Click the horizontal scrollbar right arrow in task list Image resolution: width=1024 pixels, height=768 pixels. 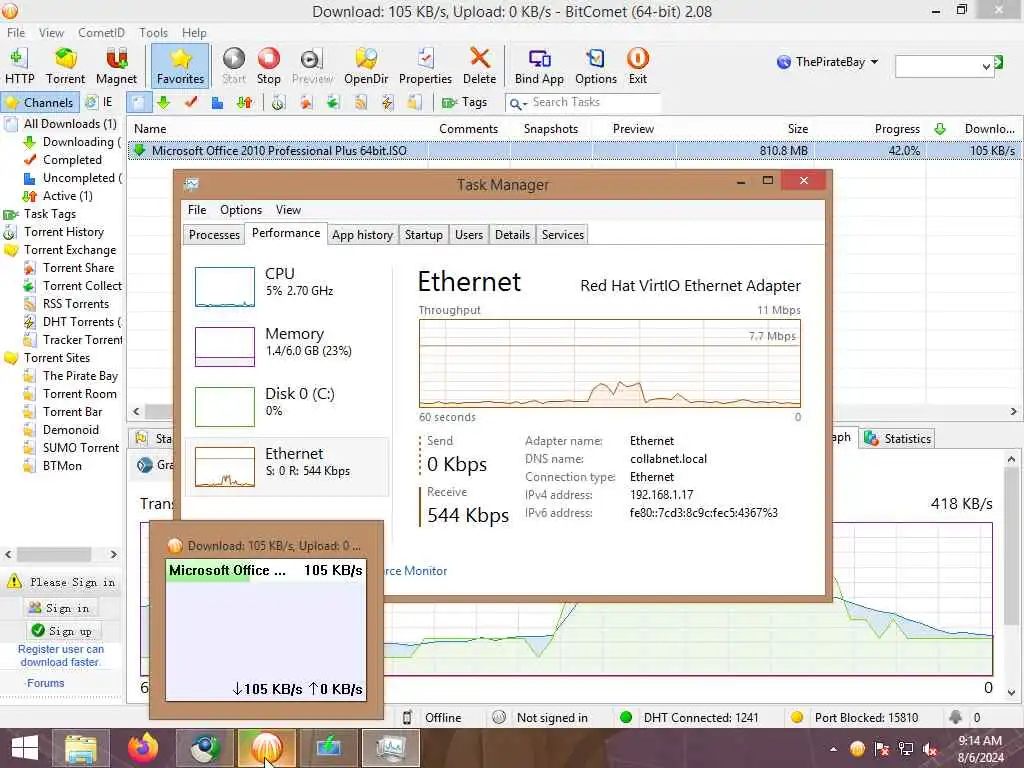pyautogui.click(x=1014, y=411)
